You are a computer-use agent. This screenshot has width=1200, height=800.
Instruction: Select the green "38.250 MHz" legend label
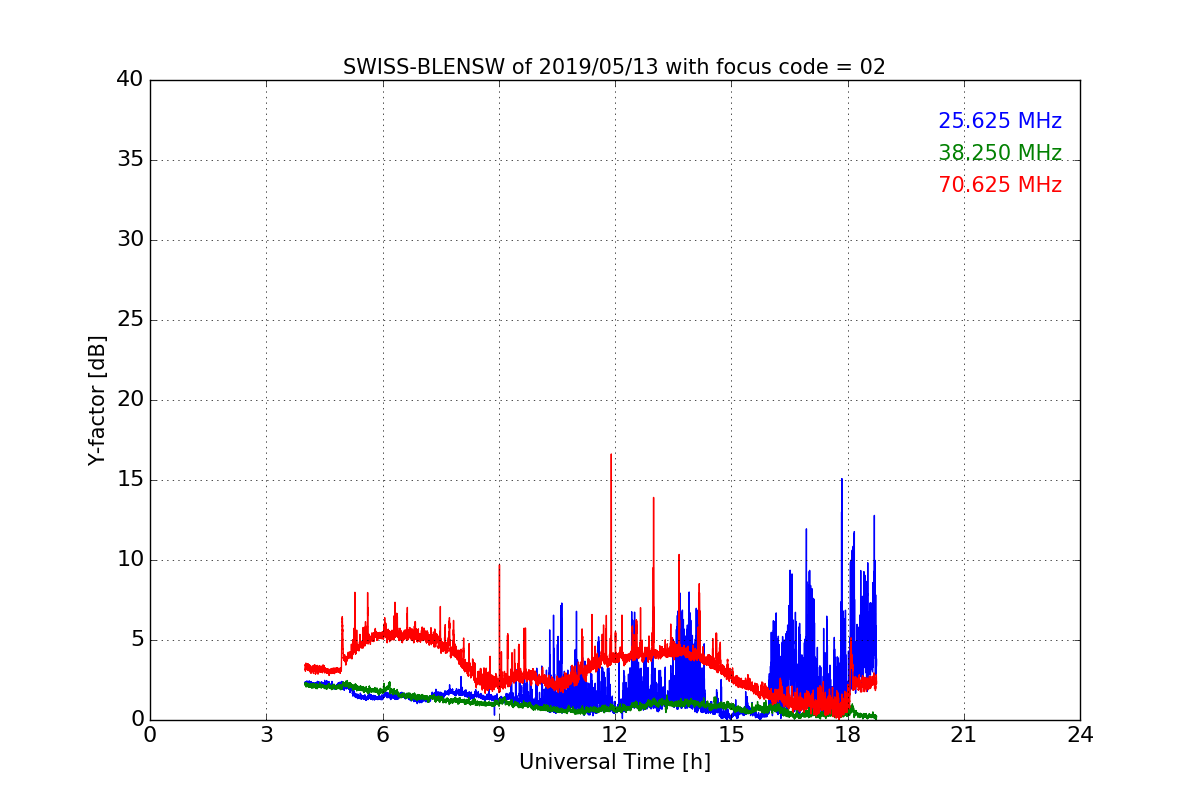click(1000, 153)
